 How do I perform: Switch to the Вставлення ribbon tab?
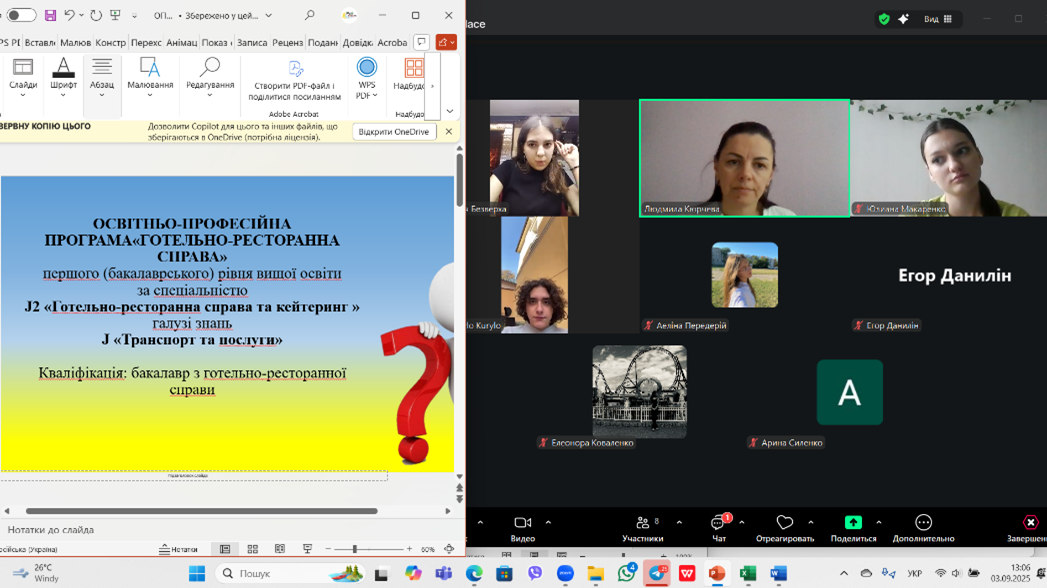pos(40,42)
